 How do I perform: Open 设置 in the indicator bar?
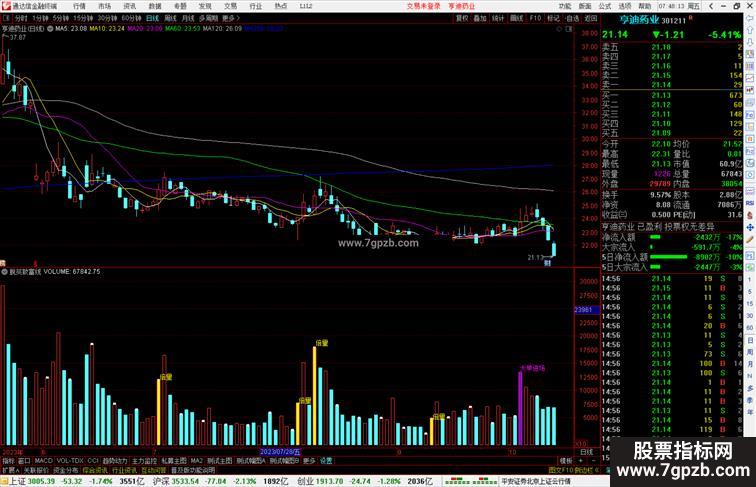326,461
